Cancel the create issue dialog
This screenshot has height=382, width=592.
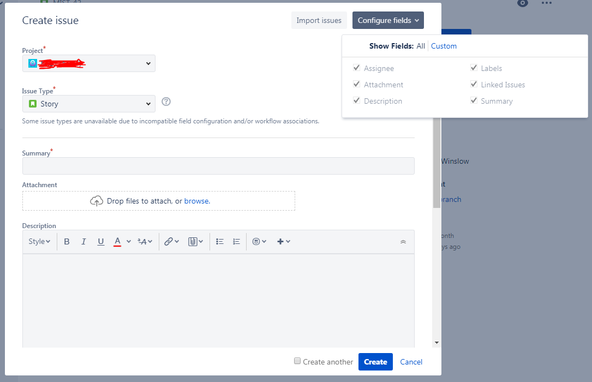411,362
